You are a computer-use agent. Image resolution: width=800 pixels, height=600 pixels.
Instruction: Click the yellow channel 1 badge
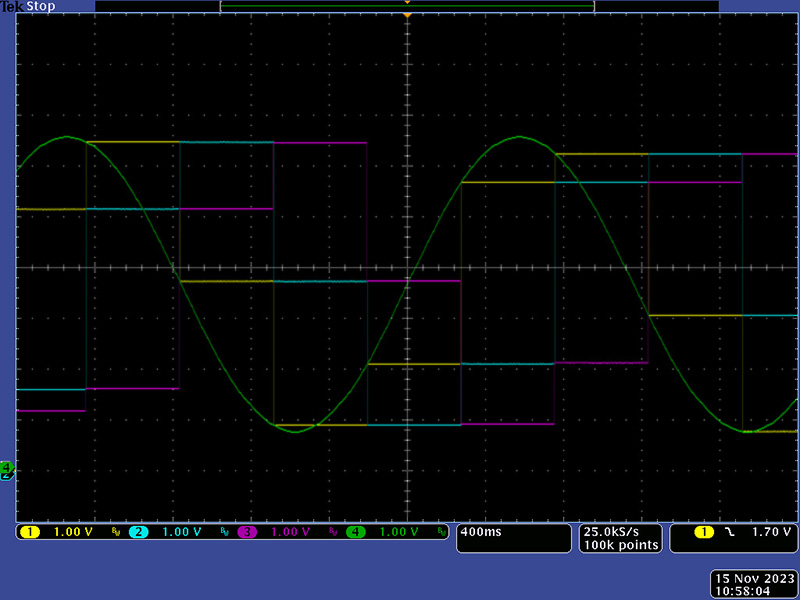[x=28, y=532]
